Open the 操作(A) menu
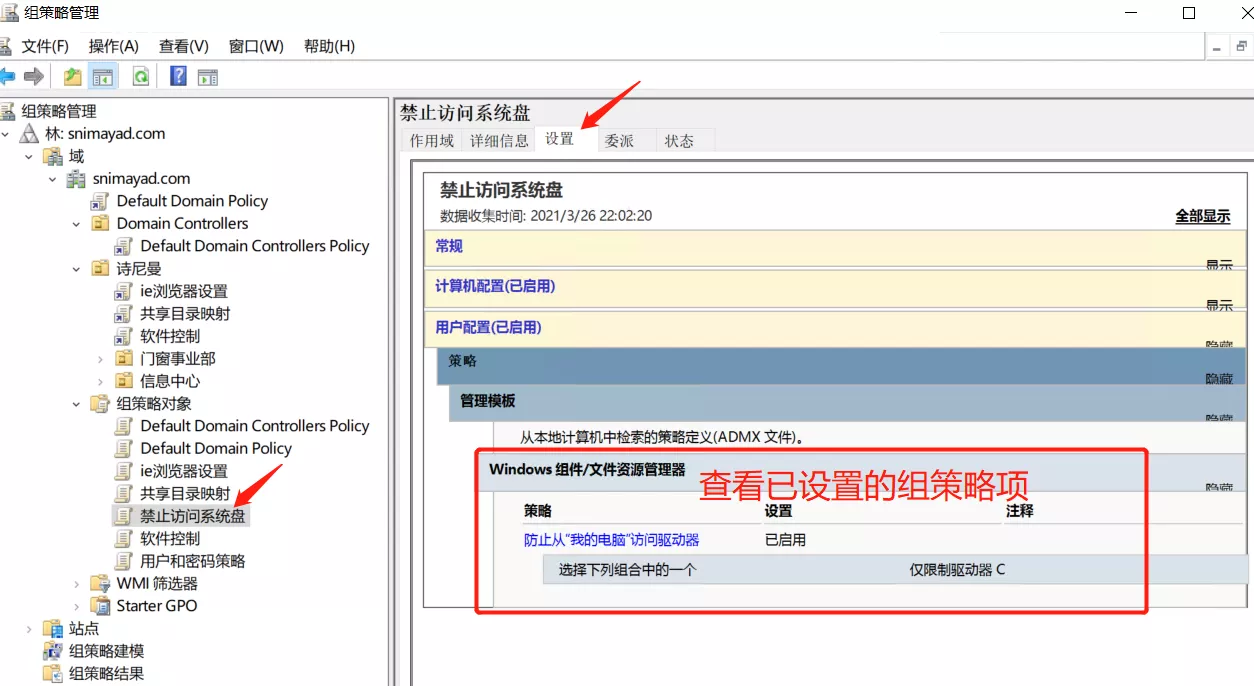1254x686 pixels. [x=113, y=46]
